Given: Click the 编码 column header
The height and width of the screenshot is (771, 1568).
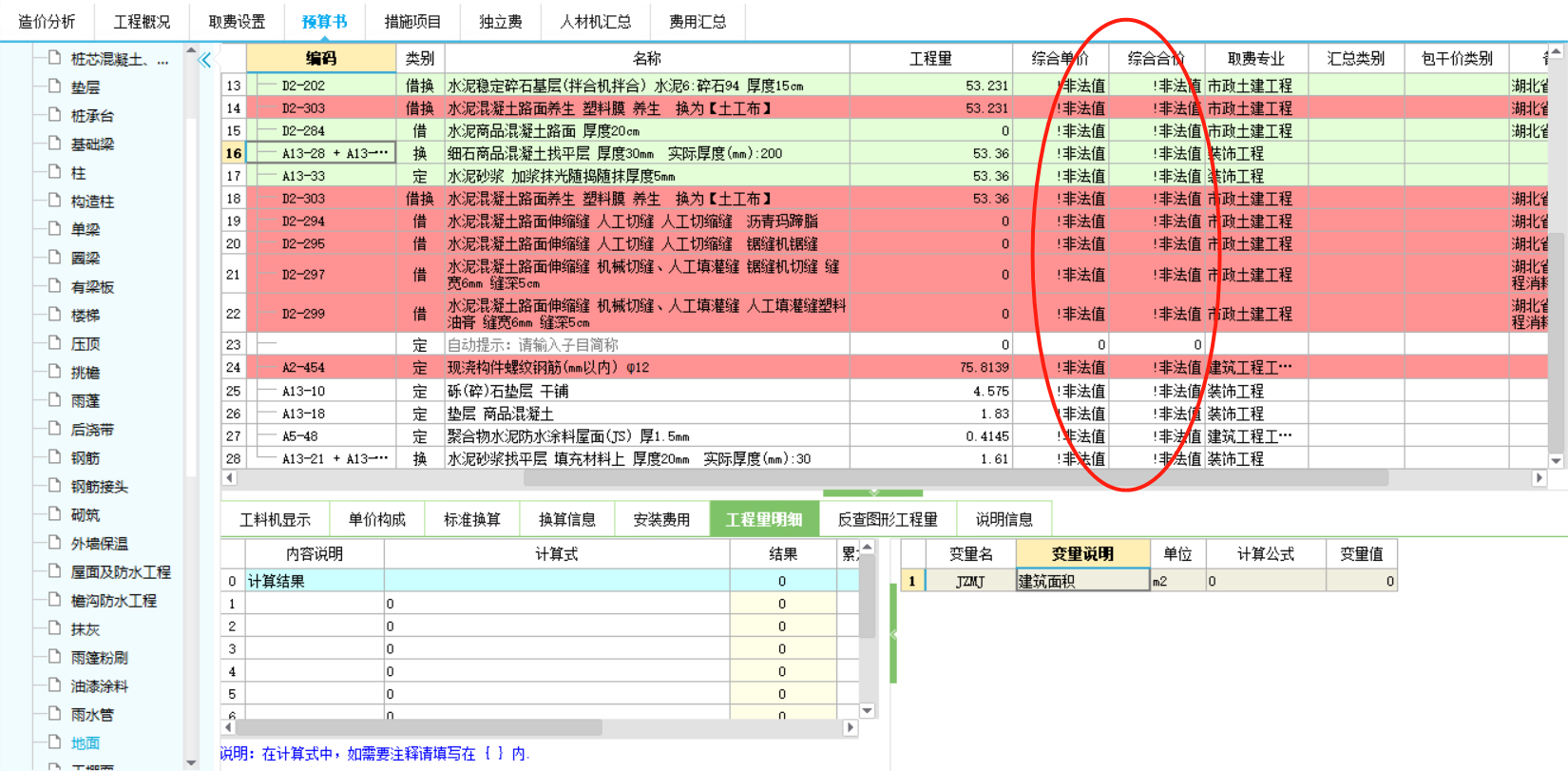Looking at the screenshot, I should point(321,58).
